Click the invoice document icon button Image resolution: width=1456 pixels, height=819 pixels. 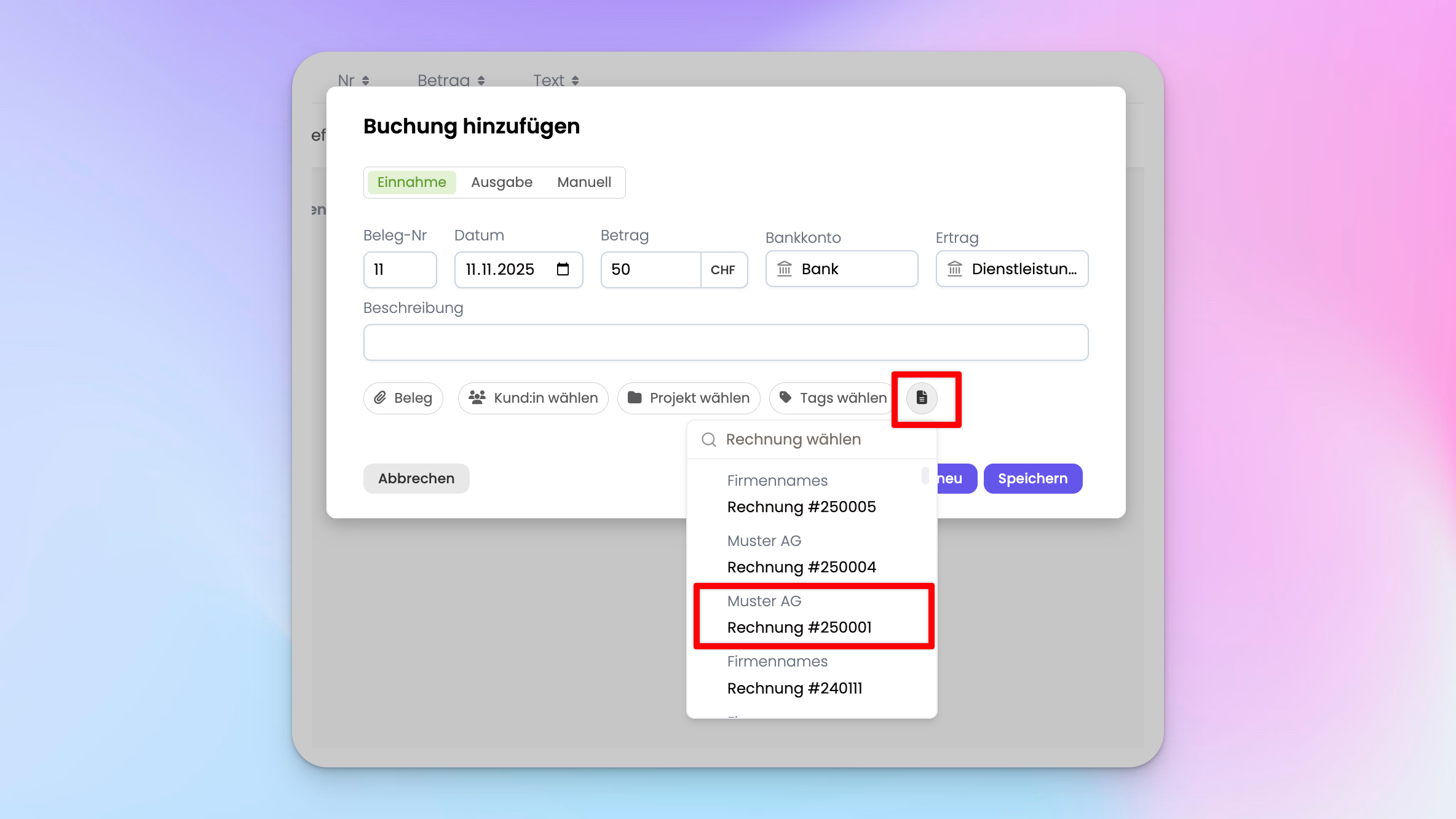[921, 398]
